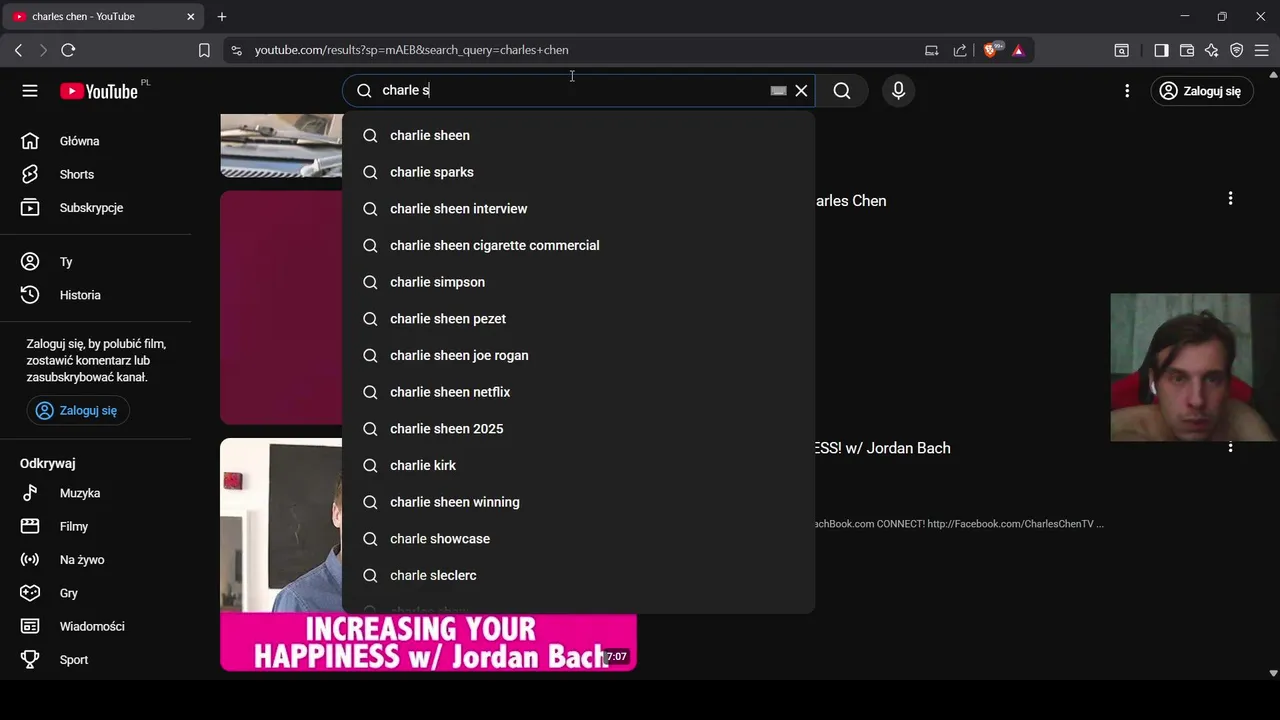This screenshot has width=1280, height=720.
Task: Open the settings three-dot menu near sign in
Action: [x=1127, y=91]
